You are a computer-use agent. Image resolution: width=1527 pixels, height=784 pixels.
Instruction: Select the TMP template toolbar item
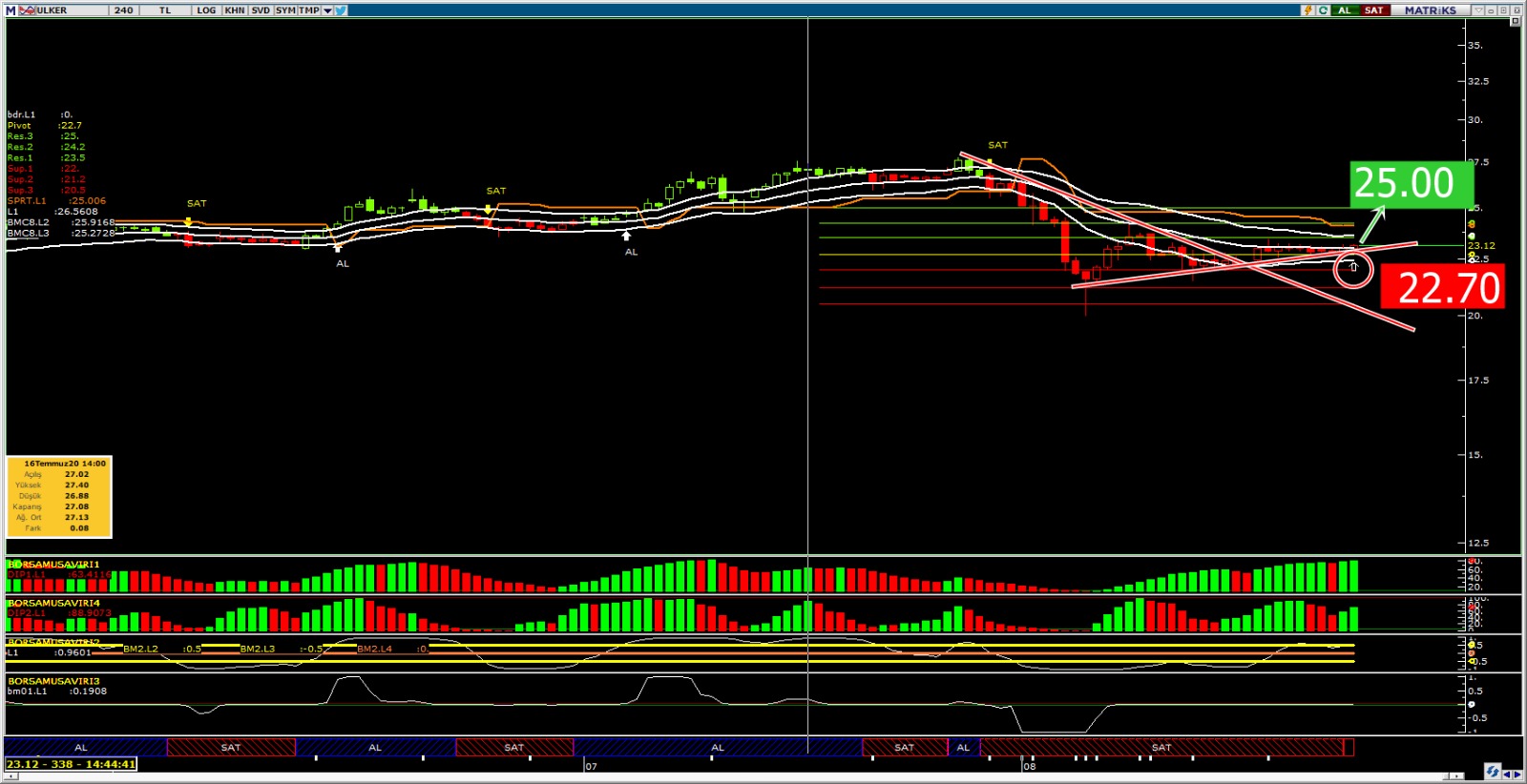tap(308, 10)
